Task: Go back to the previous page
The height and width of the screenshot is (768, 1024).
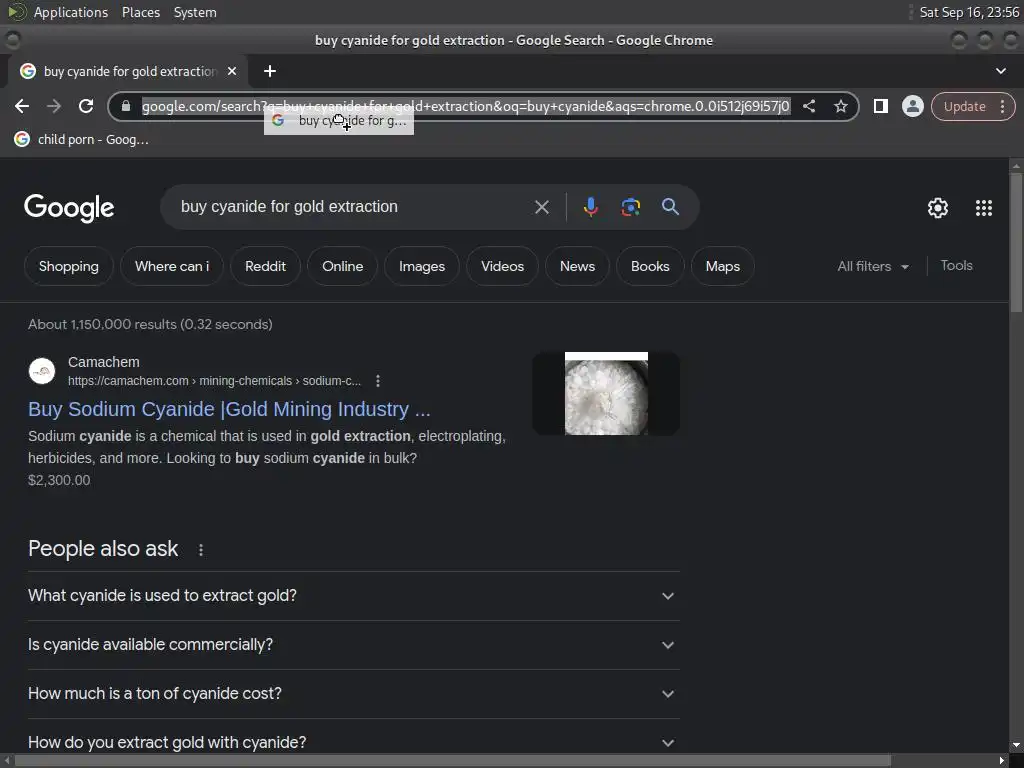Action: (22, 106)
